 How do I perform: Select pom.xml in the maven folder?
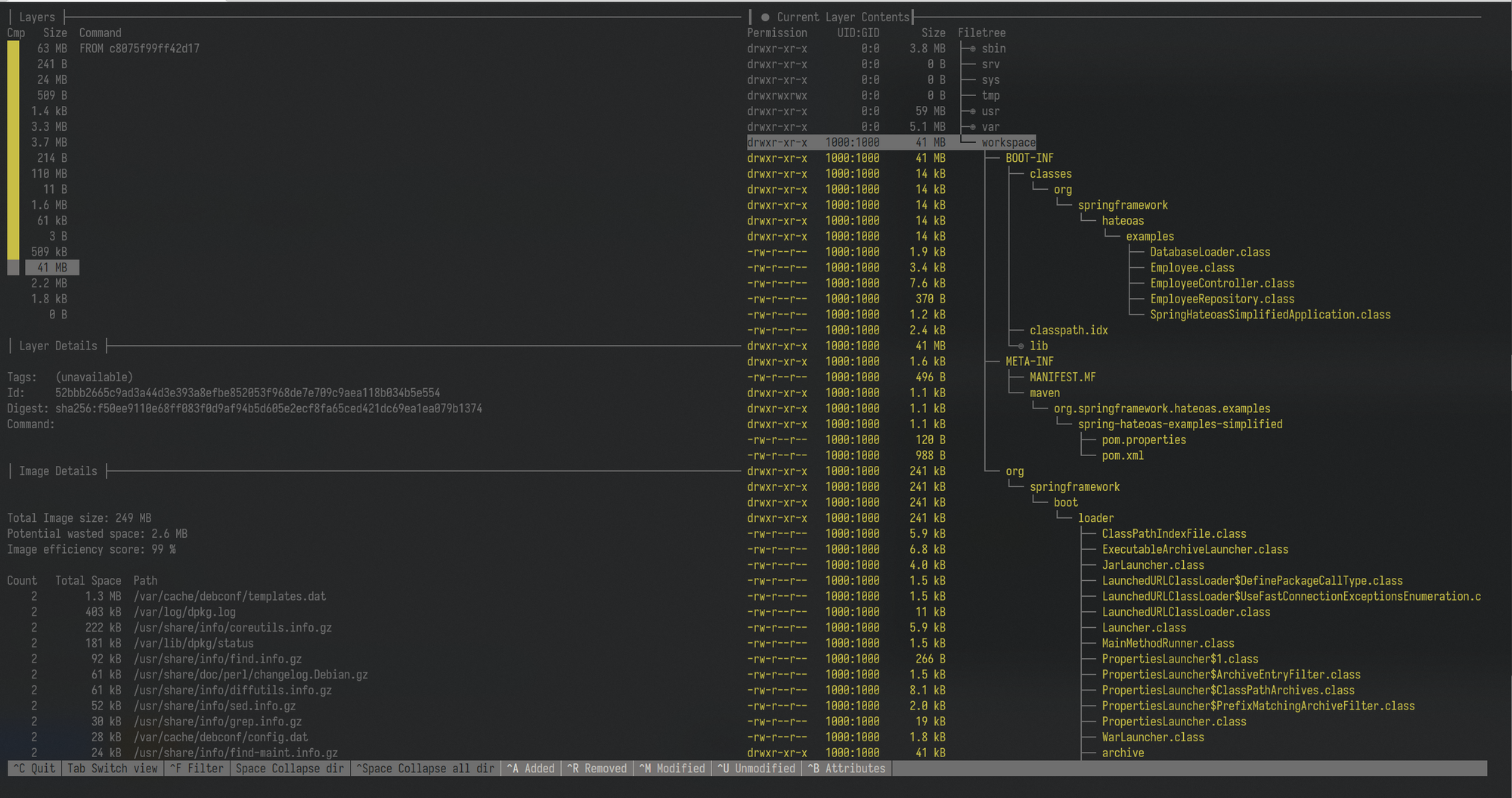(x=1123, y=455)
